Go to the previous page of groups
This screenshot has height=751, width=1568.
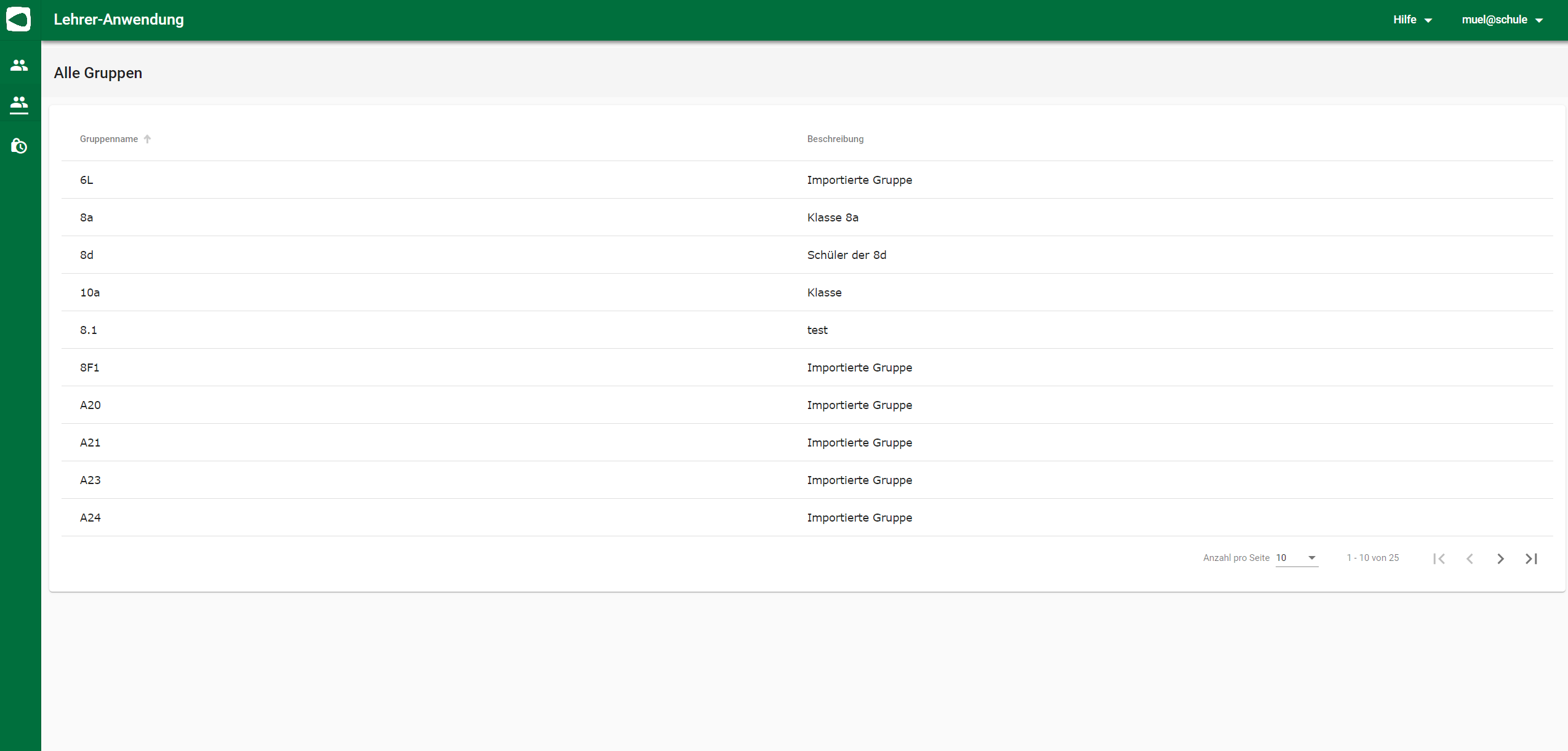pos(1470,558)
